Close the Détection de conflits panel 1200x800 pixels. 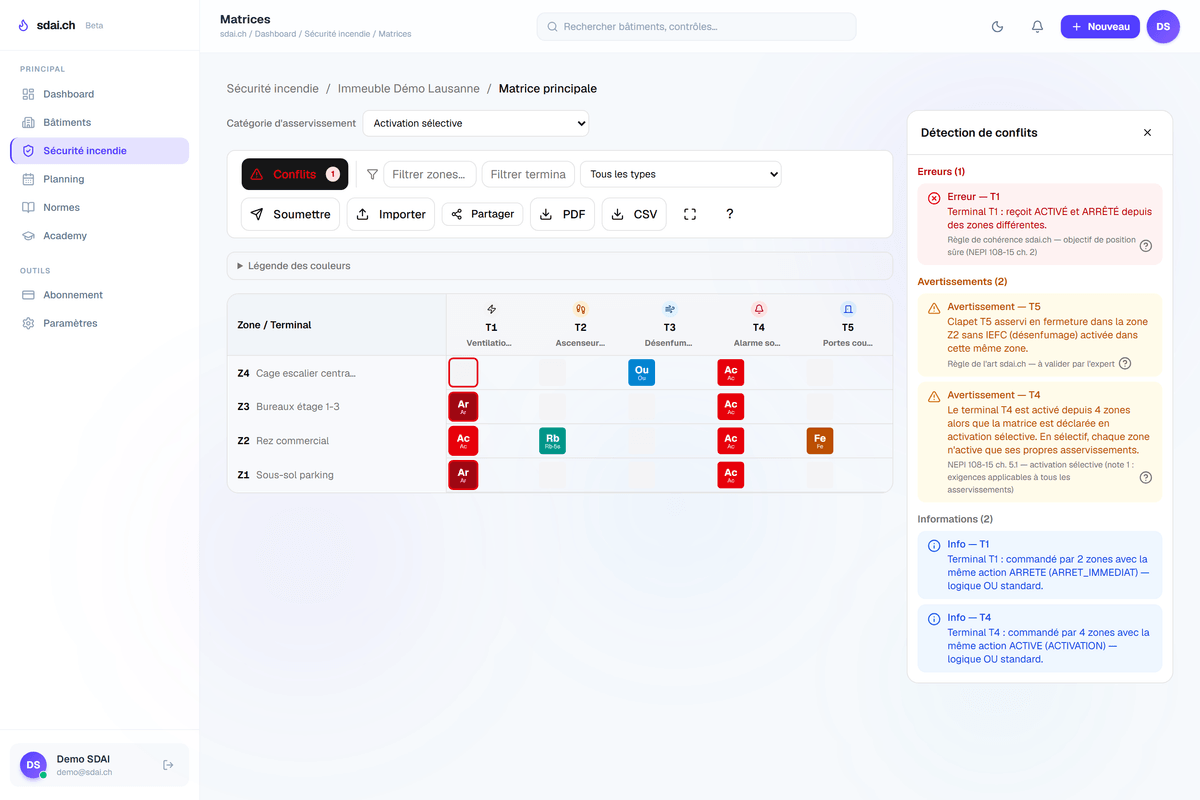coord(1147,133)
